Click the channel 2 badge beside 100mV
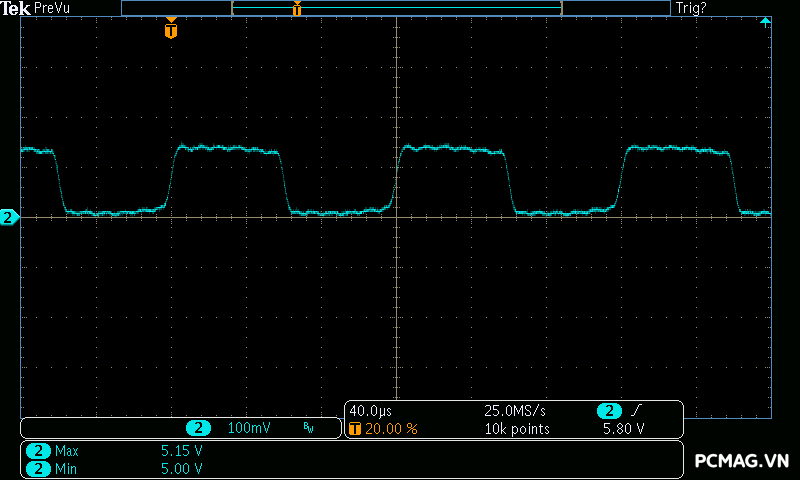Viewport: 800px width, 480px height. pos(199,428)
